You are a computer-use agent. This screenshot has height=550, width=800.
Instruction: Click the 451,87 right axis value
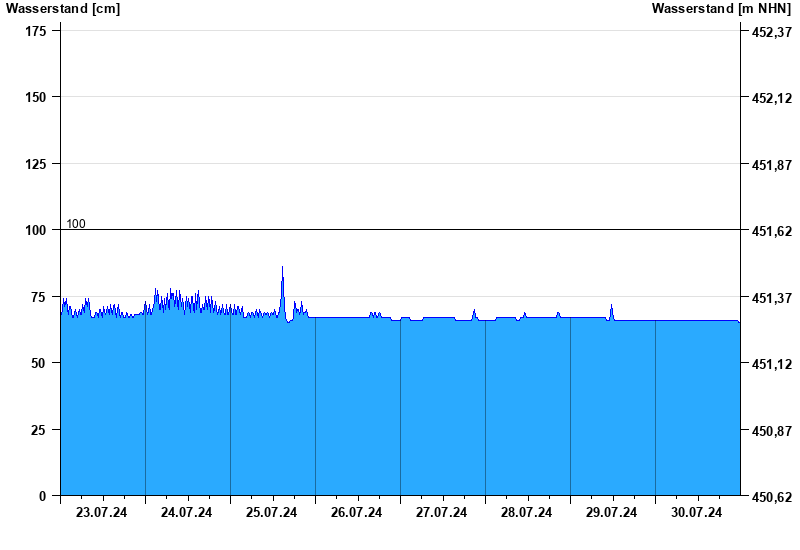[772, 165]
